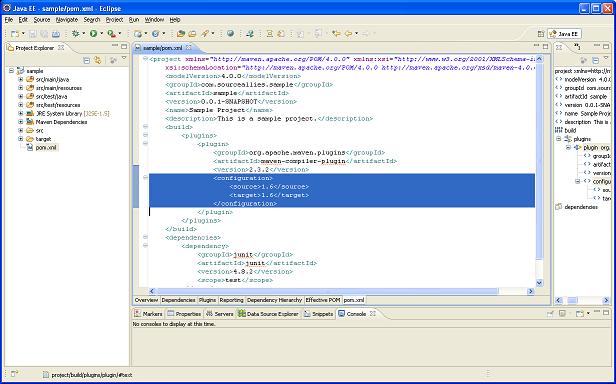Run the project with green play icon

click(x=94, y=34)
